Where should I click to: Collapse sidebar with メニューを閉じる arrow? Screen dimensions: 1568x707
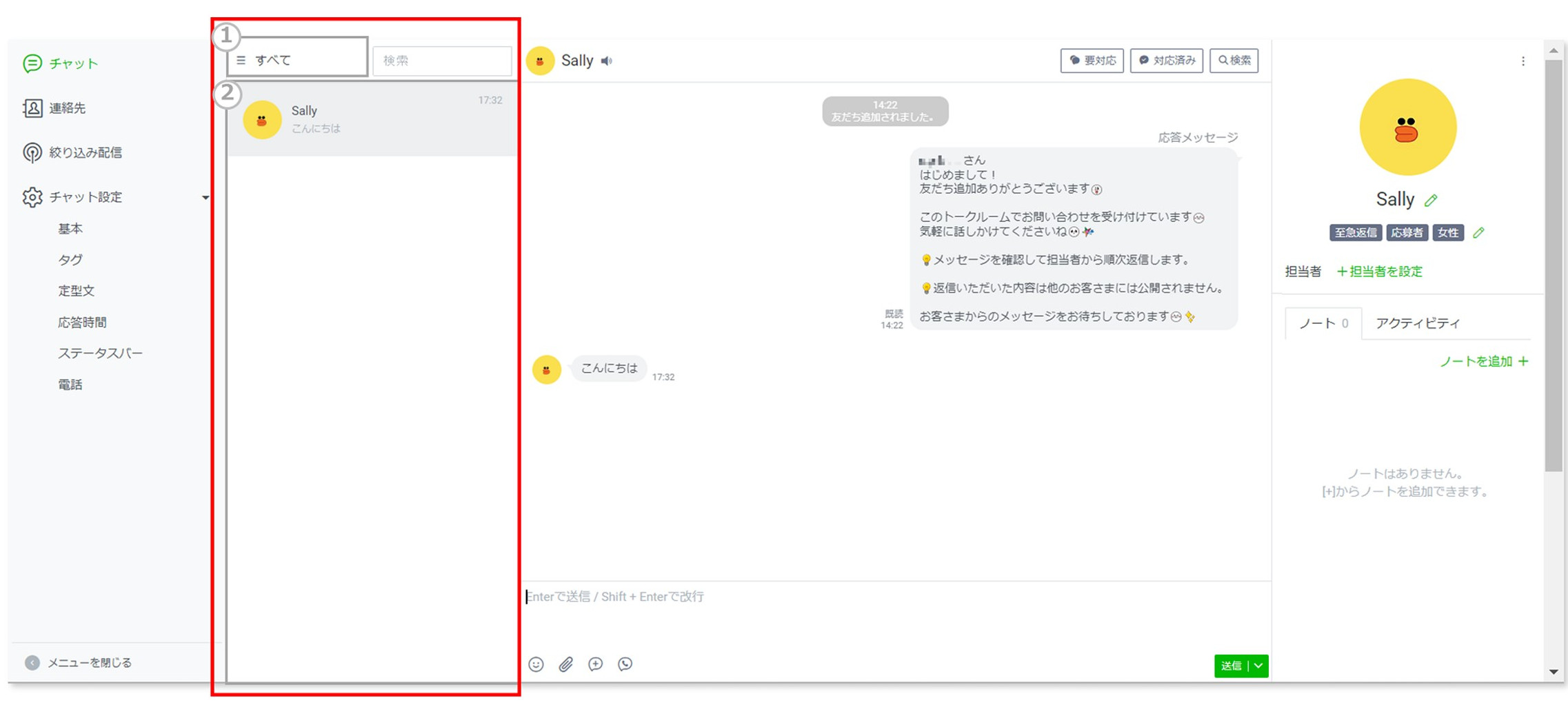tap(32, 663)
